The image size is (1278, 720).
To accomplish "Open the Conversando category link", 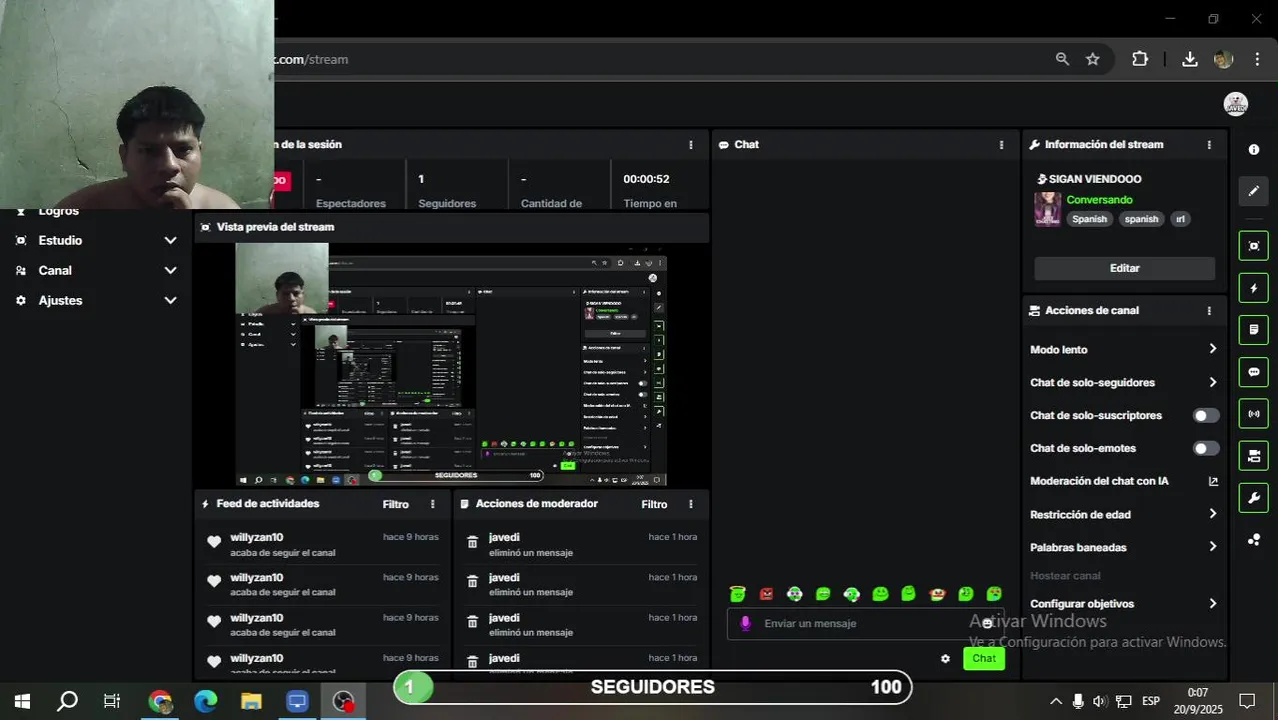I will click(x=1099, y=200).
